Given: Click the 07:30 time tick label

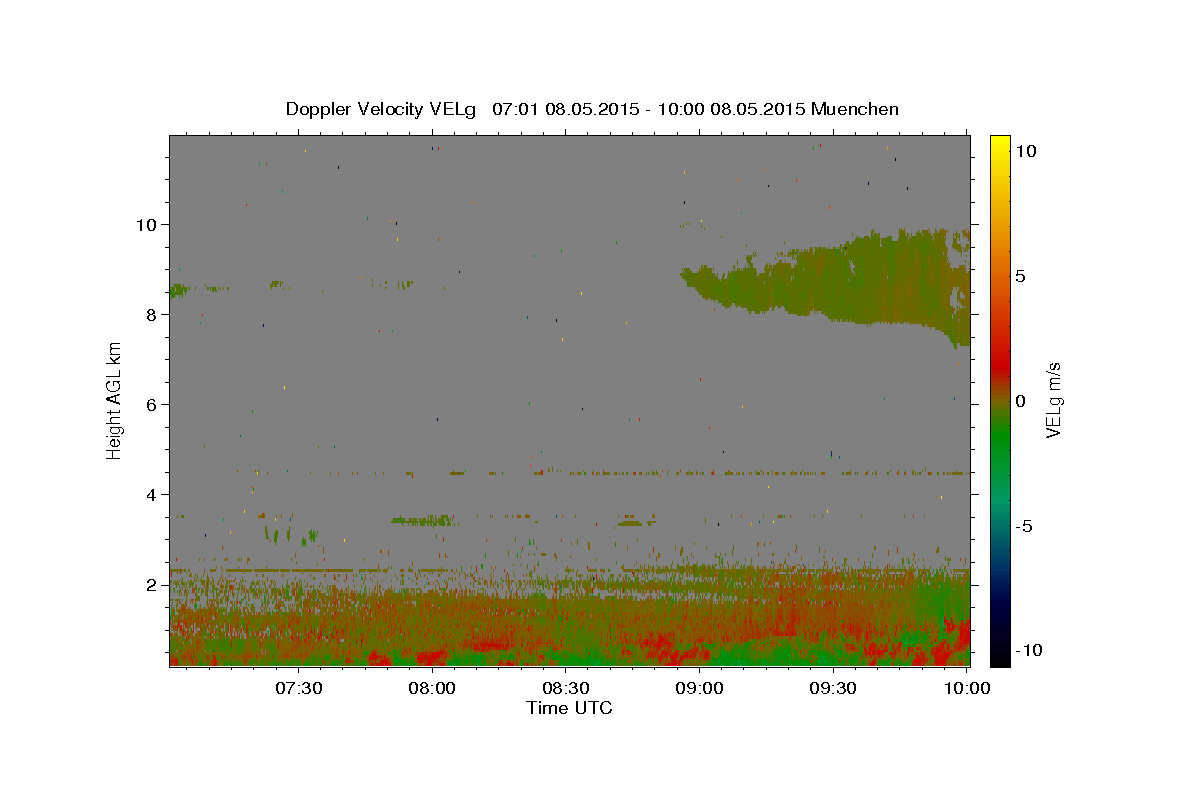Looking at the screenshot, I should [299, 688].
